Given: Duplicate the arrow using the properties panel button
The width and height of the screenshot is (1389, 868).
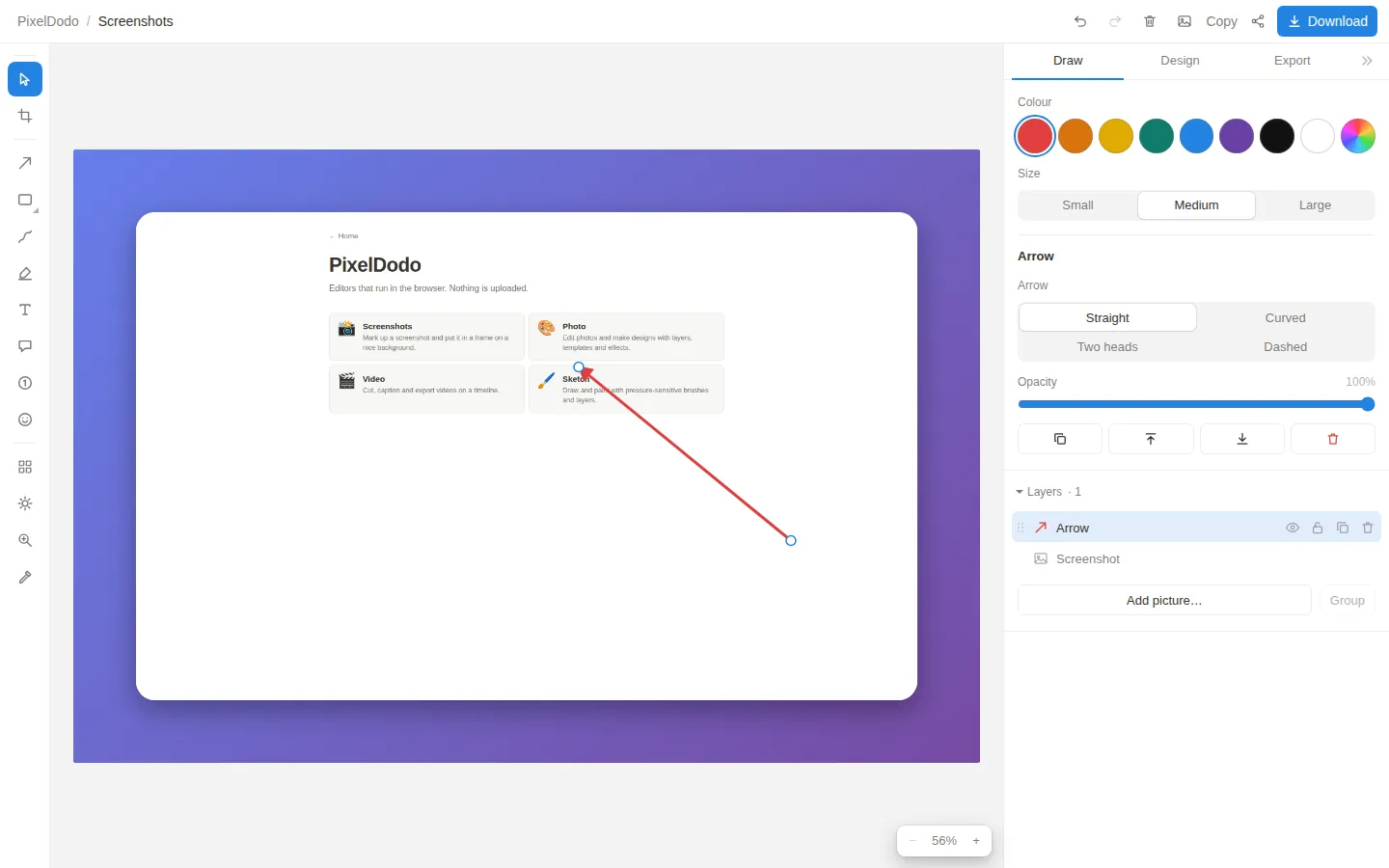Looking at the screenshot, I should pyautogui.click(x=1060, y=439).
